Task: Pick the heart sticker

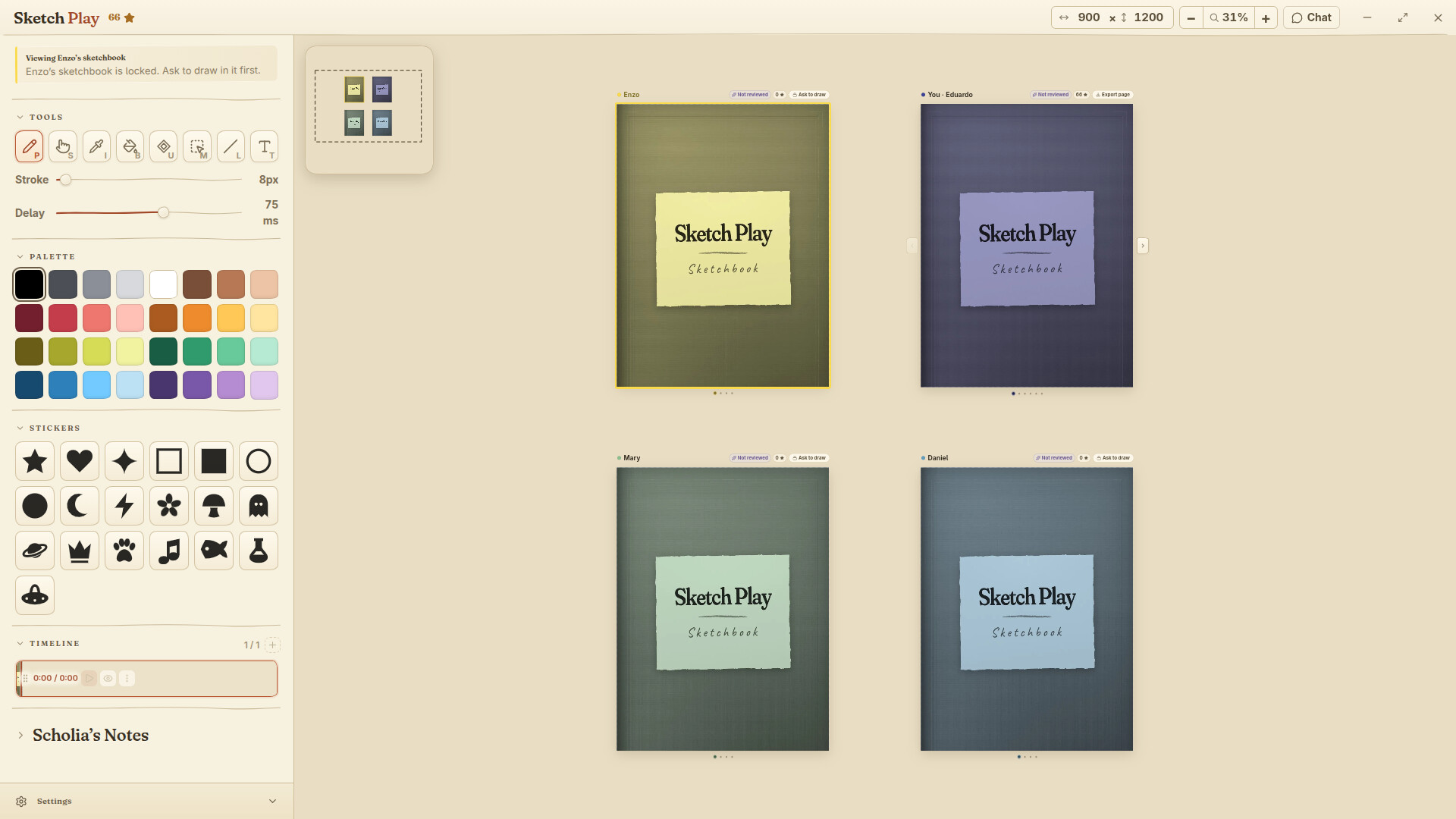Action: 80,461
